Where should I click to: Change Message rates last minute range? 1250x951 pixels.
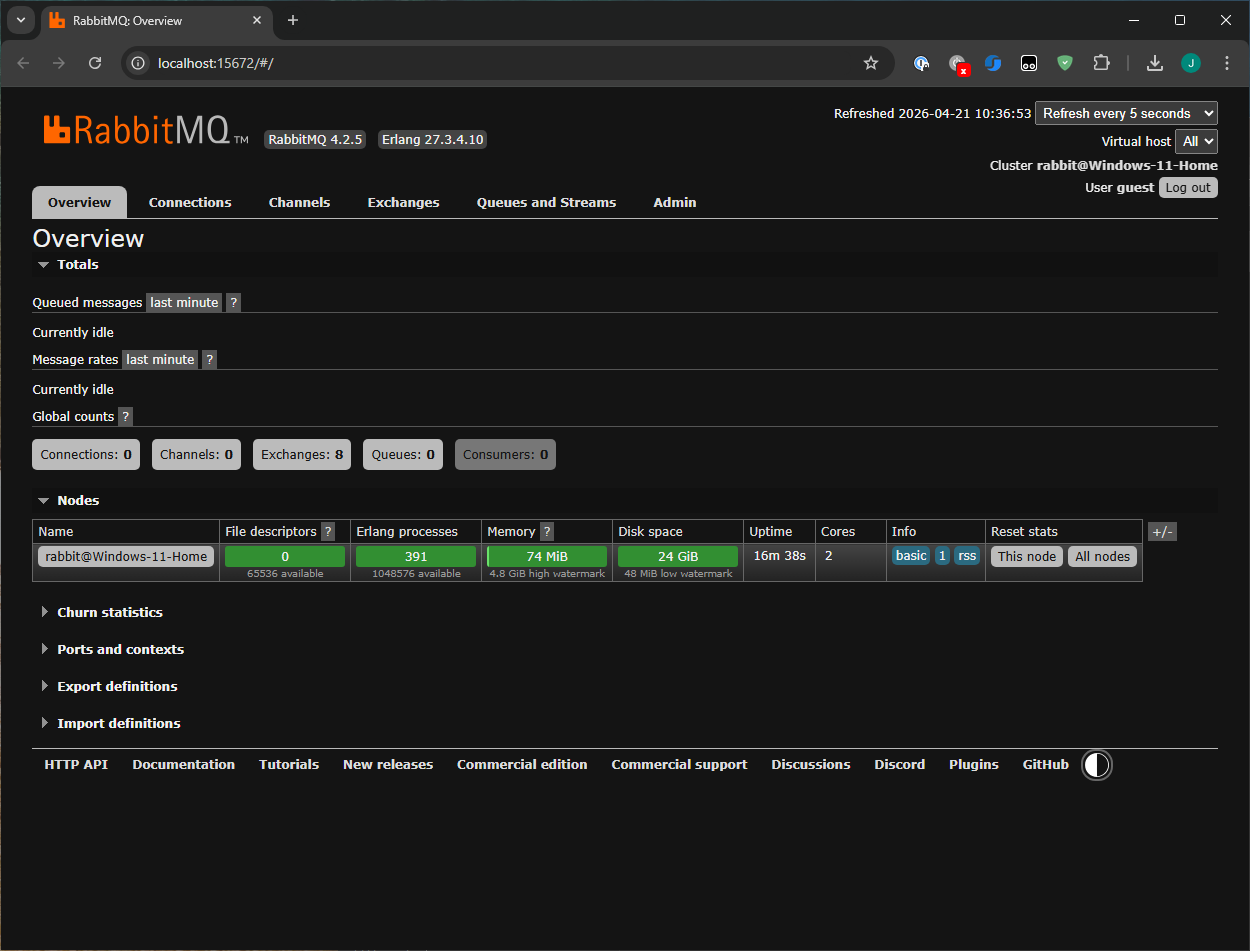[x=160, y=359]
